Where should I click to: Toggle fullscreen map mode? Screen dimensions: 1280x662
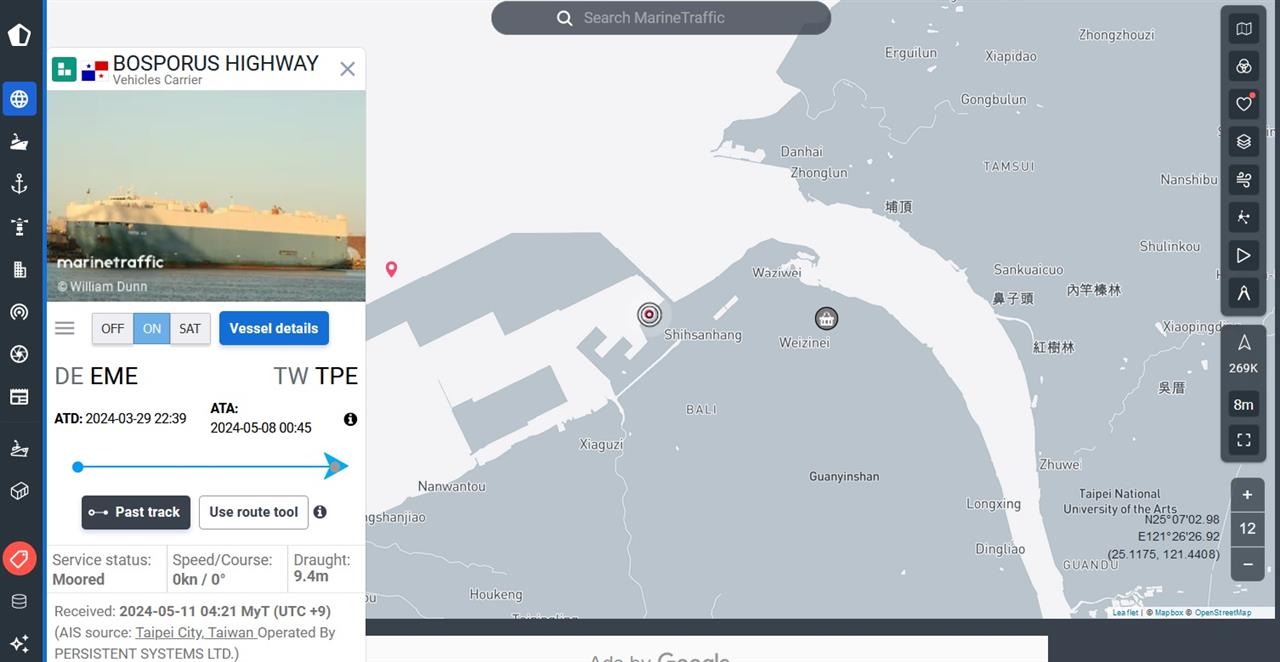point(1244,440)
